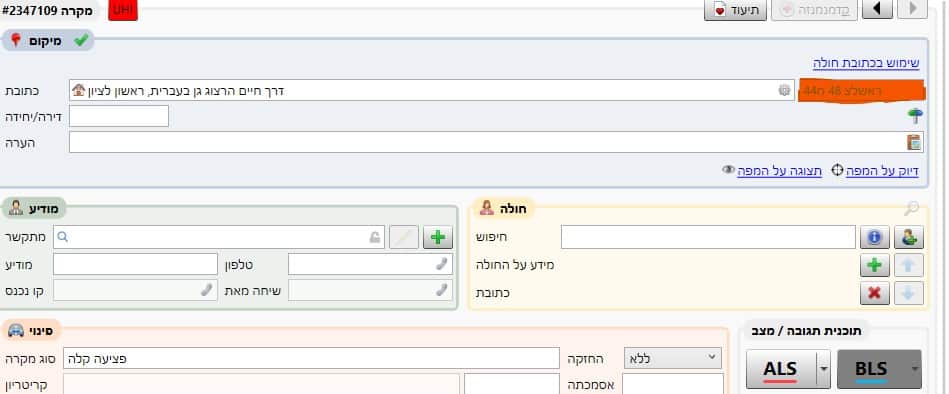Move patient down with blue down arrow

[x=909, y=293]
